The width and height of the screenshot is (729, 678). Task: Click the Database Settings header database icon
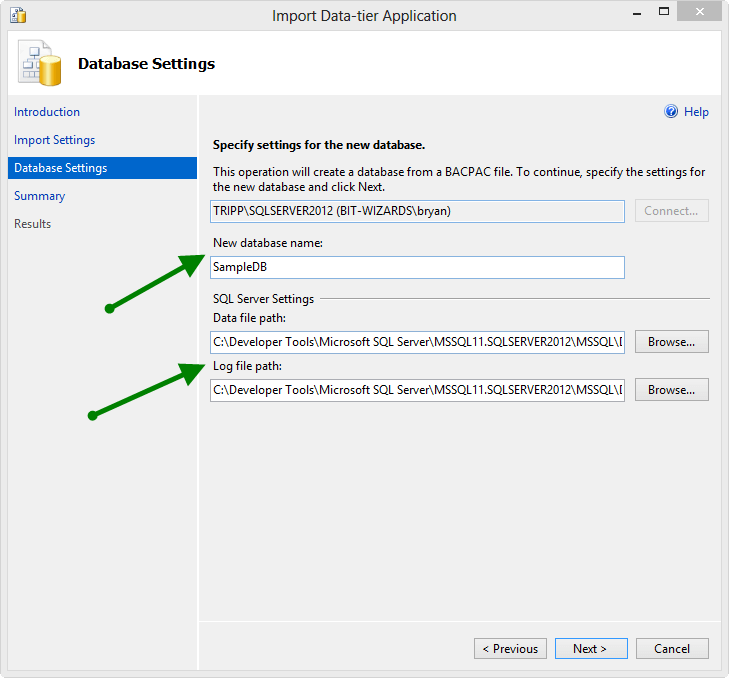(40, 63)
